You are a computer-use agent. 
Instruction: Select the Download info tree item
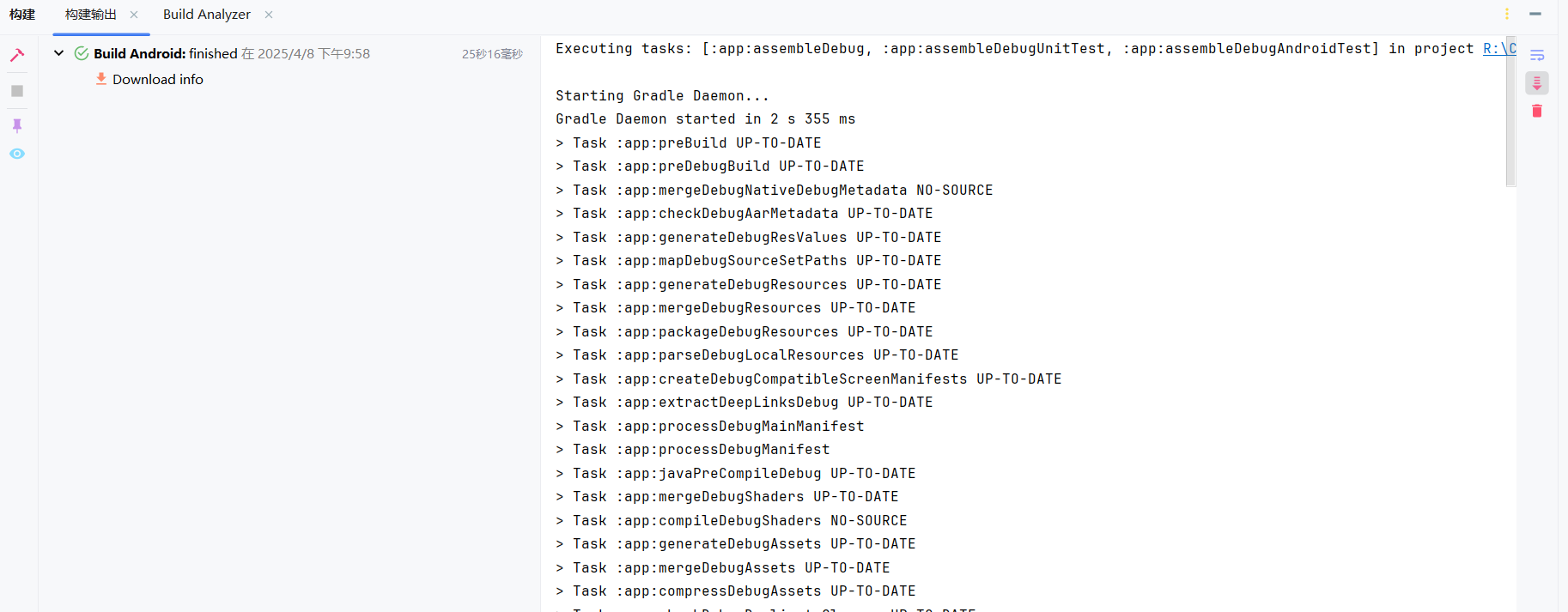pos(158,79)
